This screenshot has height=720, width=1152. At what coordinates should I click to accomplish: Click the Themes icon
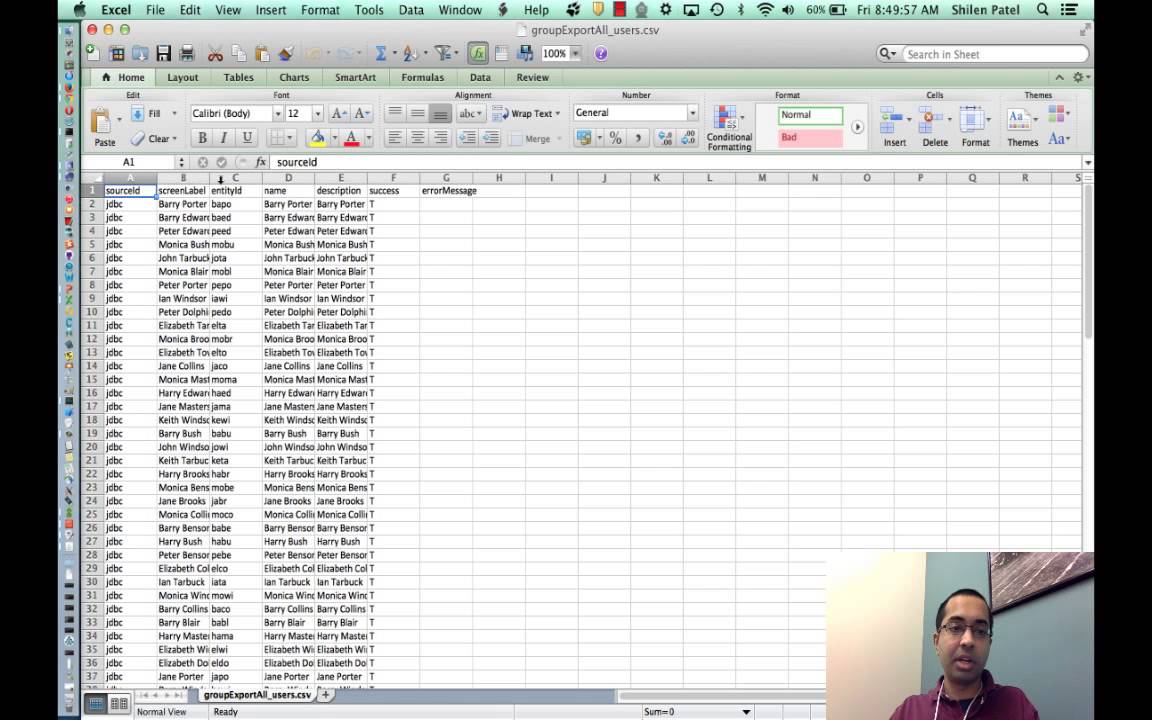coord(1018,119)
